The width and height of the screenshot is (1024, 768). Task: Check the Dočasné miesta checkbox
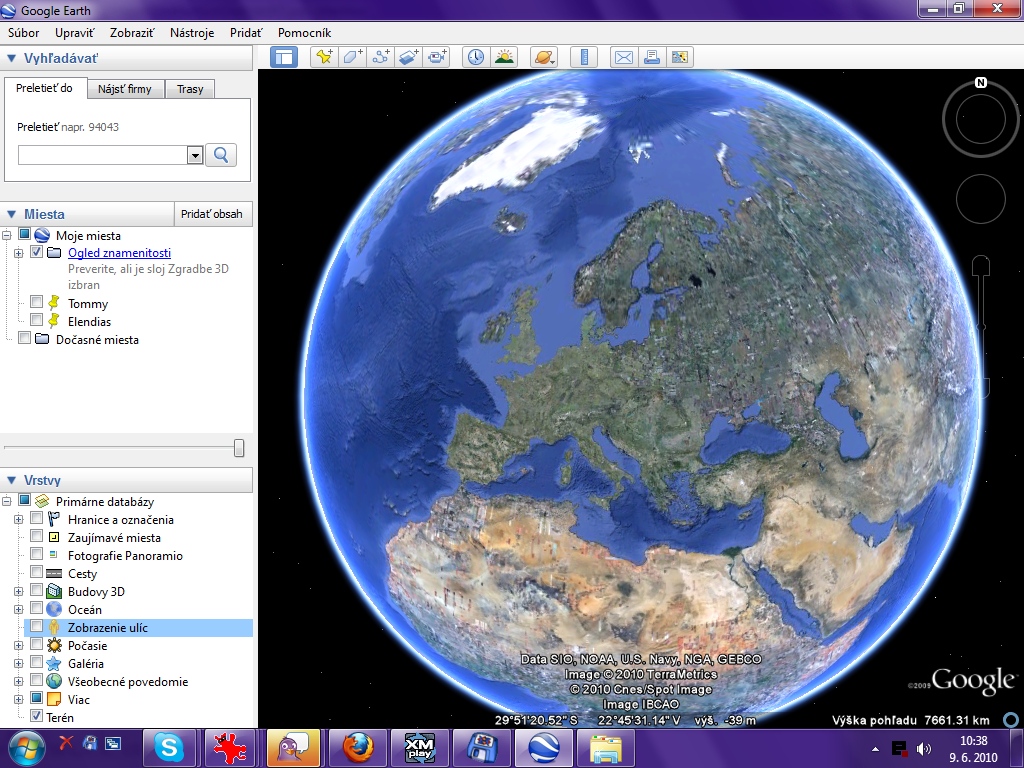[x=24, y=338]
